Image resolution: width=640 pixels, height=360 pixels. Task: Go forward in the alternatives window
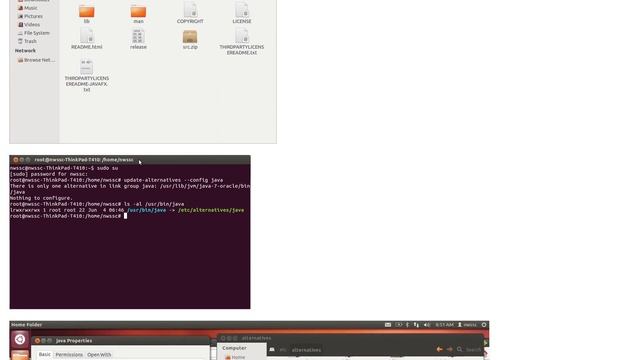tap(449, 349)
